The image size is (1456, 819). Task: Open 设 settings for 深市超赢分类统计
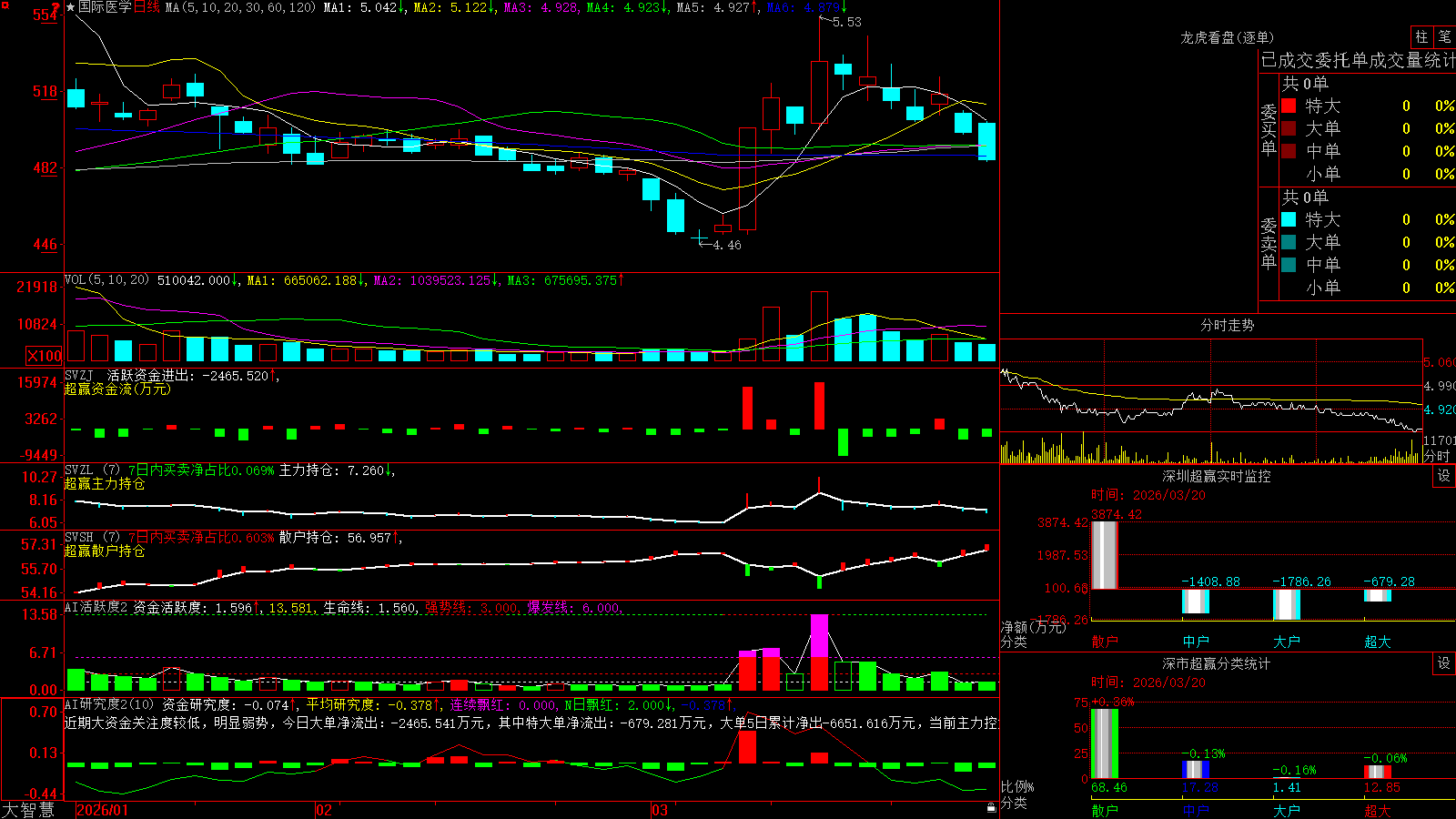click(1444, 663)
